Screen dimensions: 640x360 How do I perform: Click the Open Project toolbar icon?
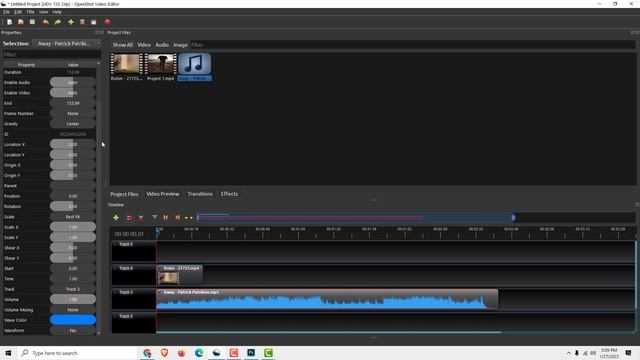click(x=21, y=22)
